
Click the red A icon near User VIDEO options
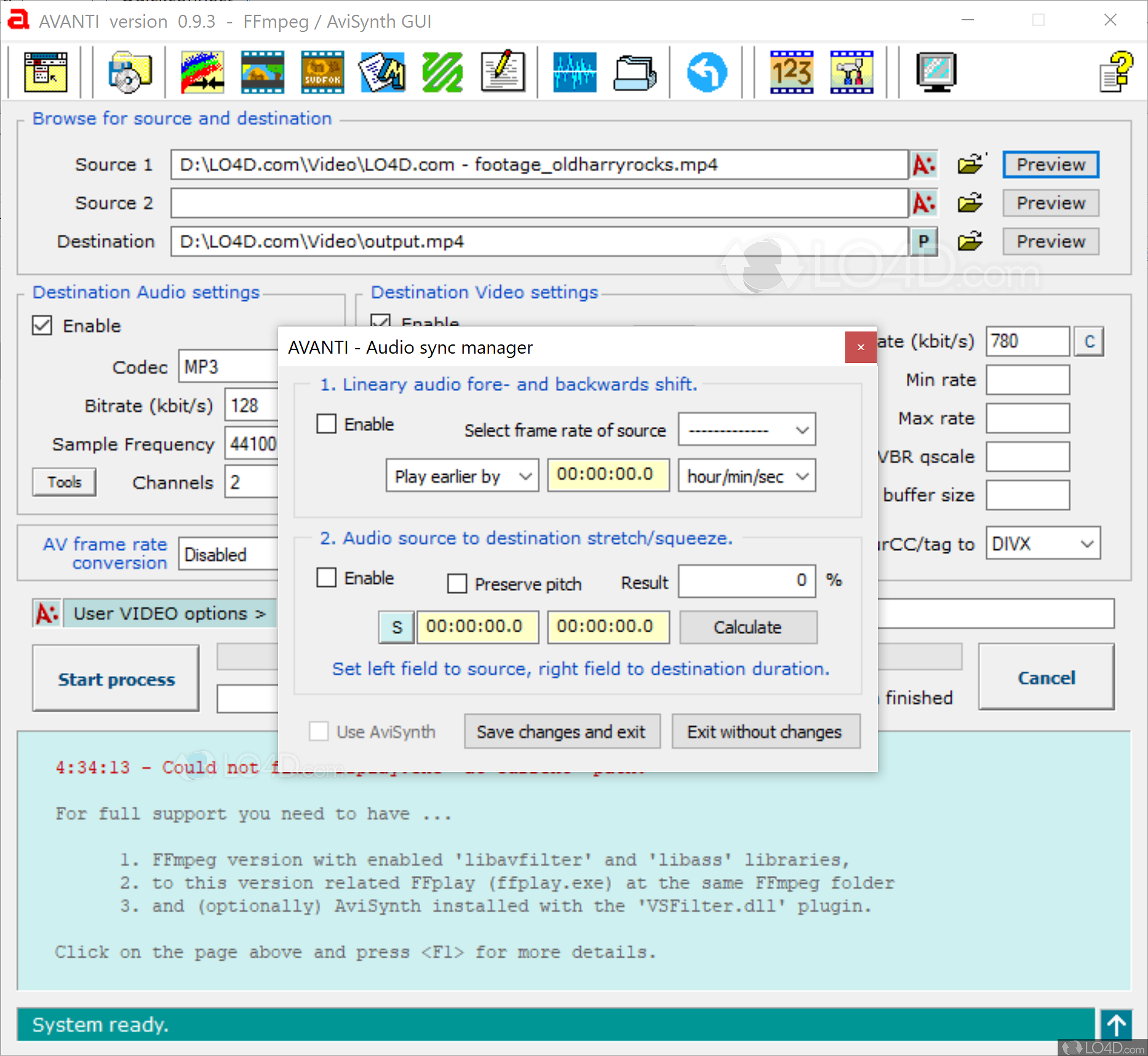(x=47, y=613)
